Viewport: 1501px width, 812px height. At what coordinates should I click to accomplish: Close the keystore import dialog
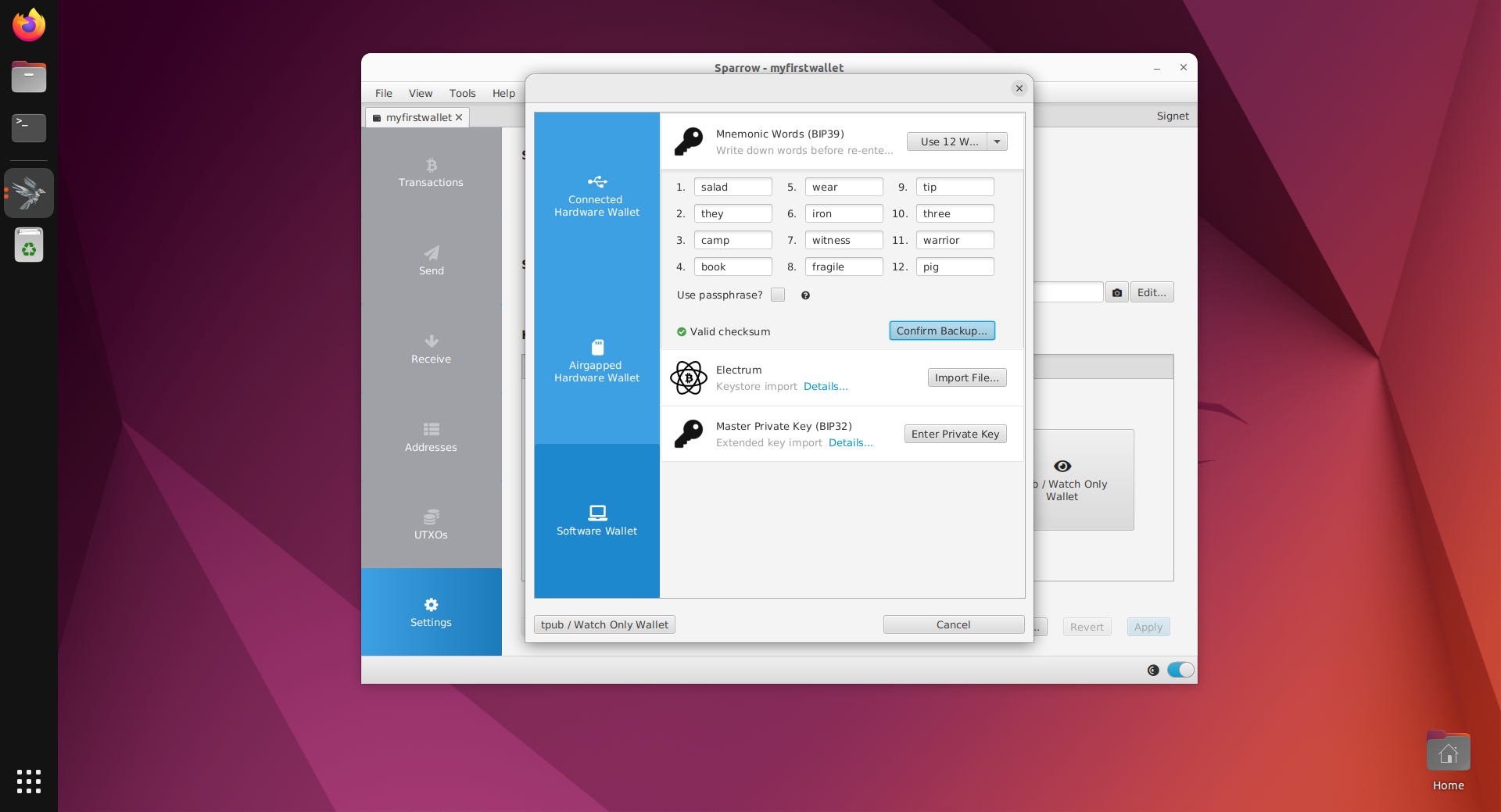pos(1019,88)
